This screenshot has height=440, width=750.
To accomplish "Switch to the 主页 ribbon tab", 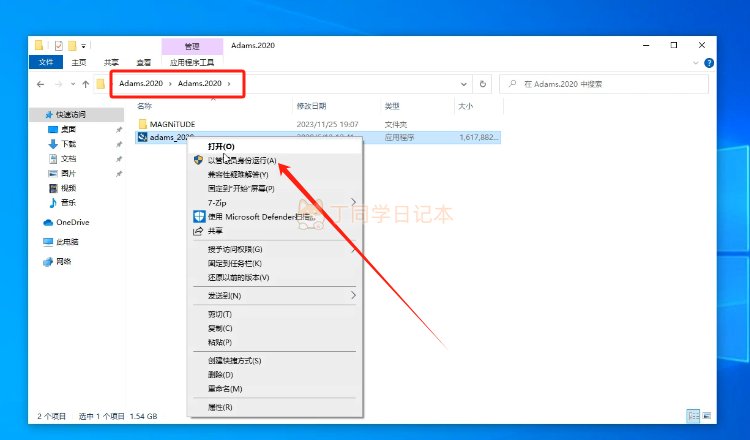I will 79,62.
